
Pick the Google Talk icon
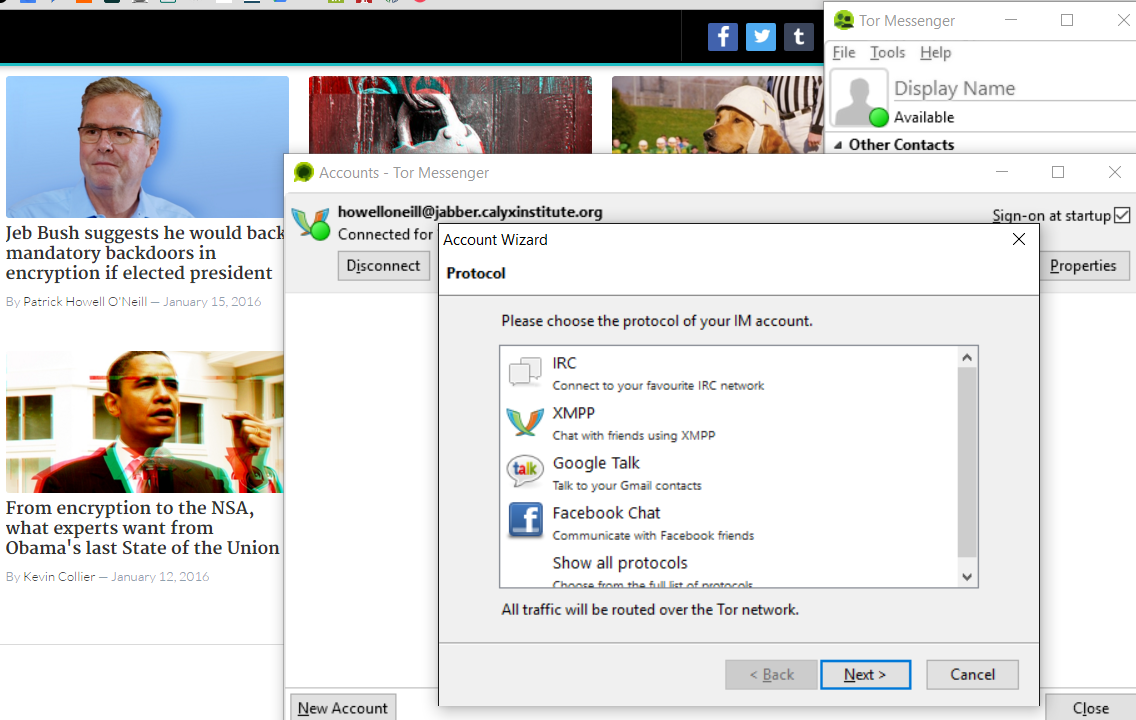tap(525, 471)
